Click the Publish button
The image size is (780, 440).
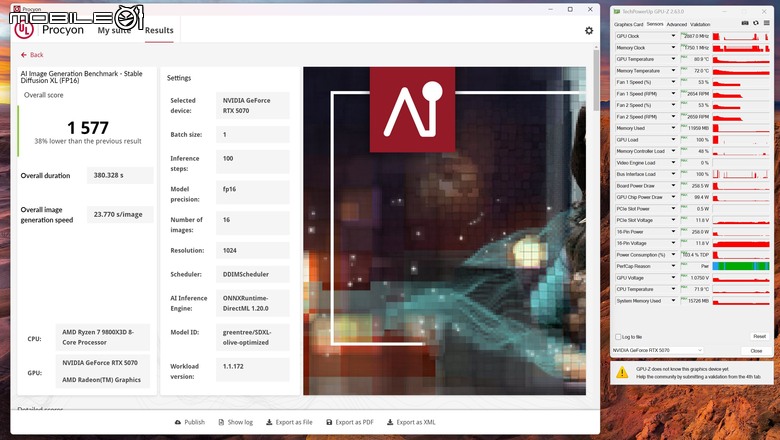[190, 422]
